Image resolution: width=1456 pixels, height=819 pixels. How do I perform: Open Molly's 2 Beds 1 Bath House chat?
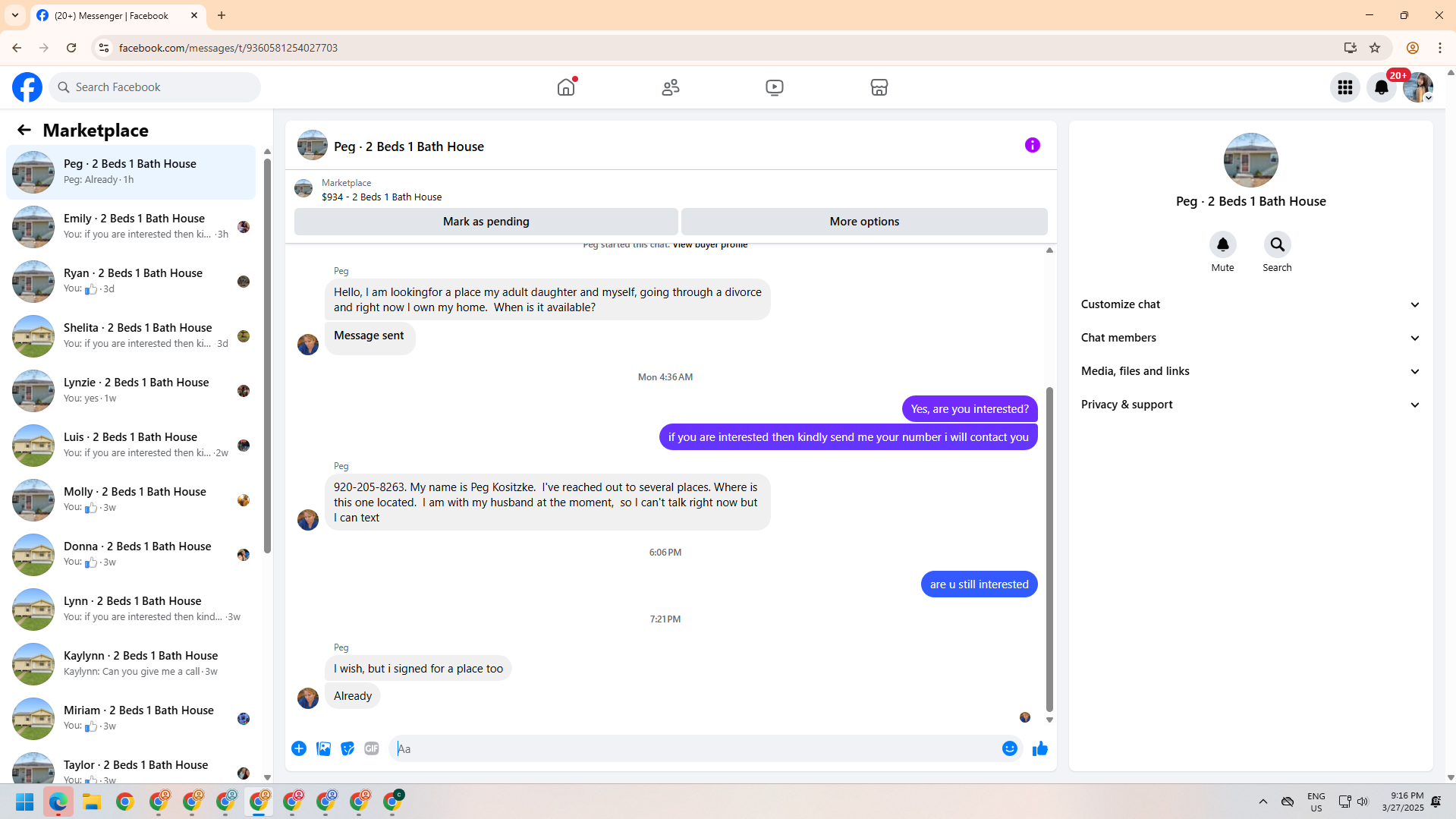(131, 500)
